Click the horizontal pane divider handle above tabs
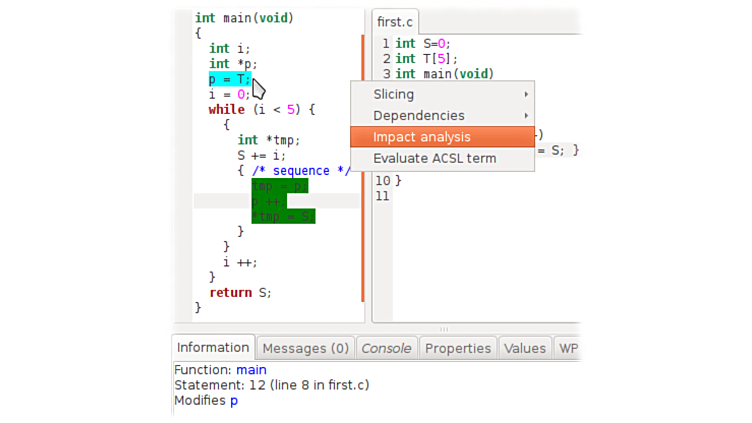Image resolution: width=752 pixels, height=423 pixels. [445, 329]
